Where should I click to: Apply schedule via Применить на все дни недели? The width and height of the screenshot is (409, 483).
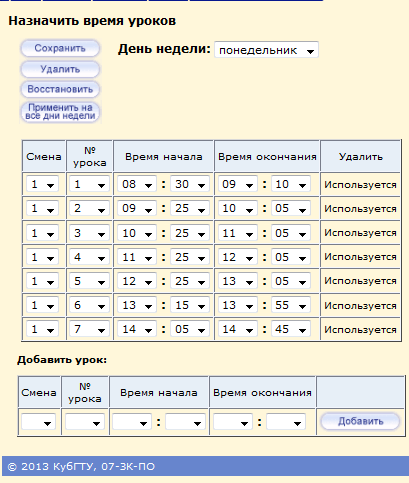(60, 112)
